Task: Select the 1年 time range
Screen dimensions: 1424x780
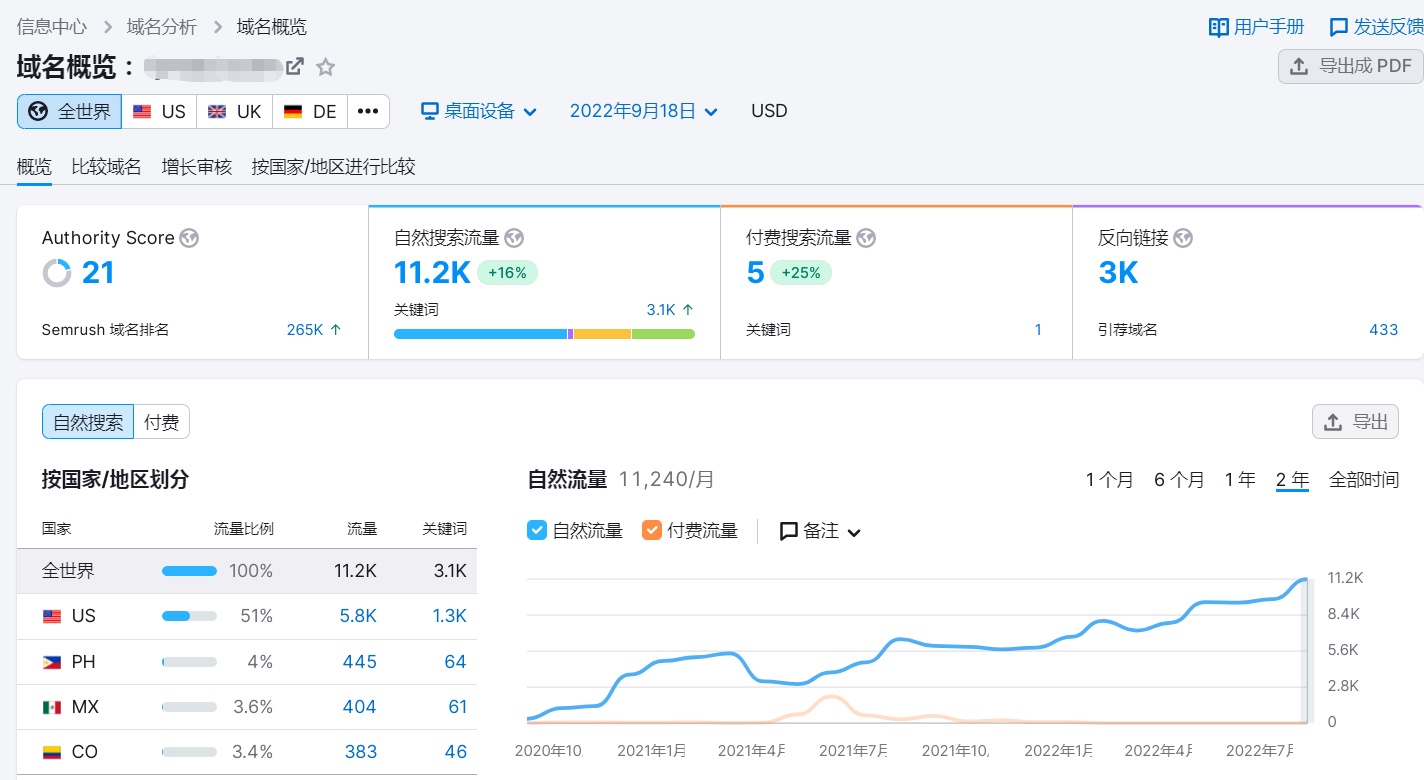Action: (1239, 479)
